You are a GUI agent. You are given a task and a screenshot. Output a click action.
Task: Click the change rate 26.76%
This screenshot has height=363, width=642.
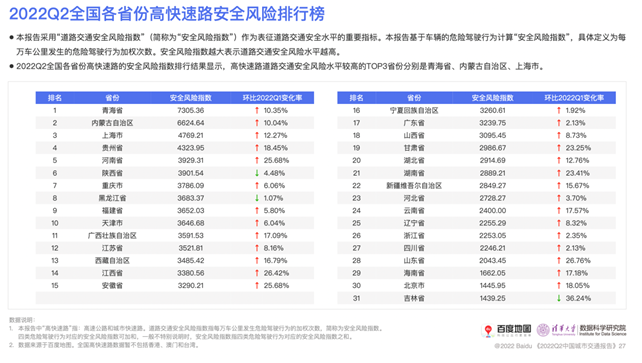(578, 261)
